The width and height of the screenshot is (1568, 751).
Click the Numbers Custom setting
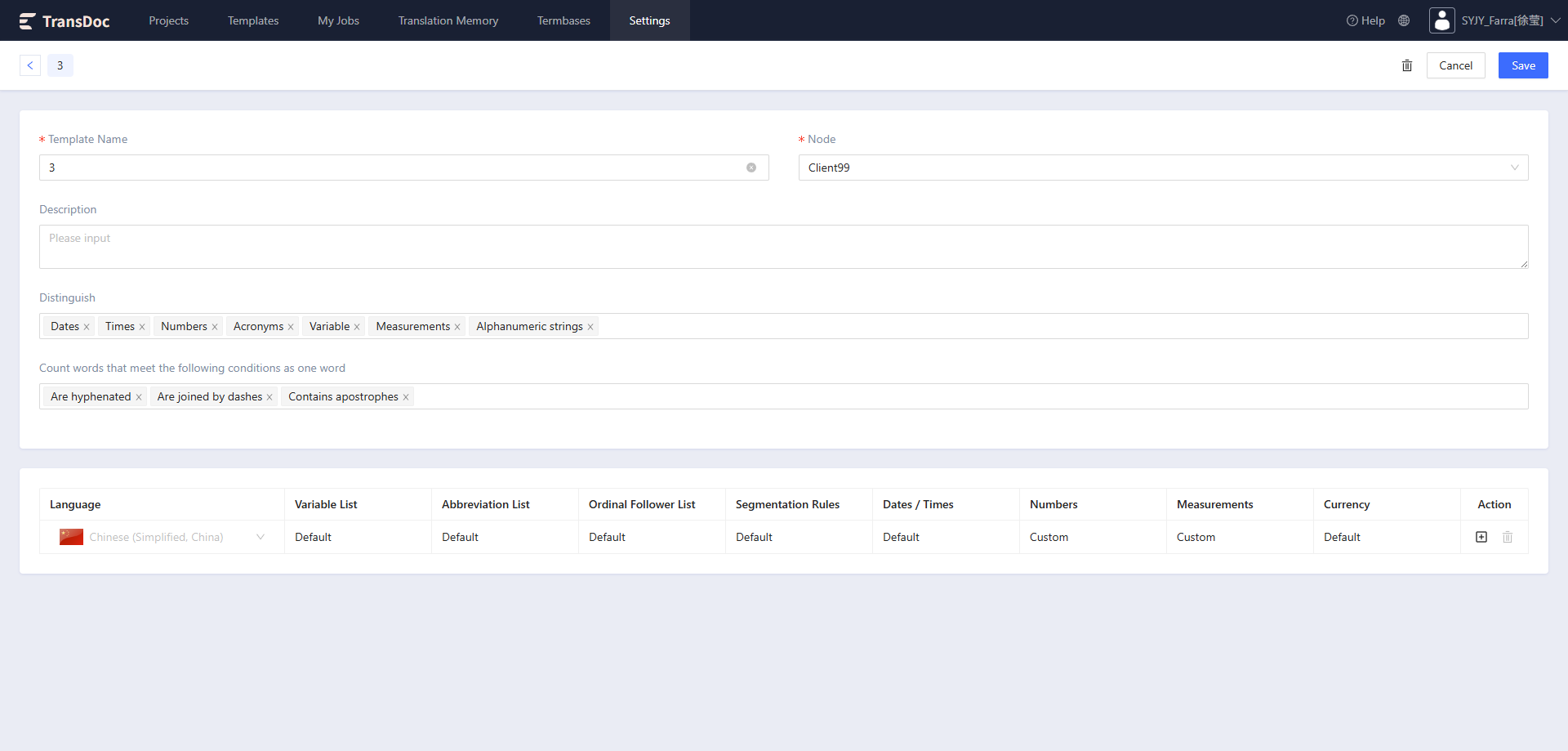[x=1049, y=537]
